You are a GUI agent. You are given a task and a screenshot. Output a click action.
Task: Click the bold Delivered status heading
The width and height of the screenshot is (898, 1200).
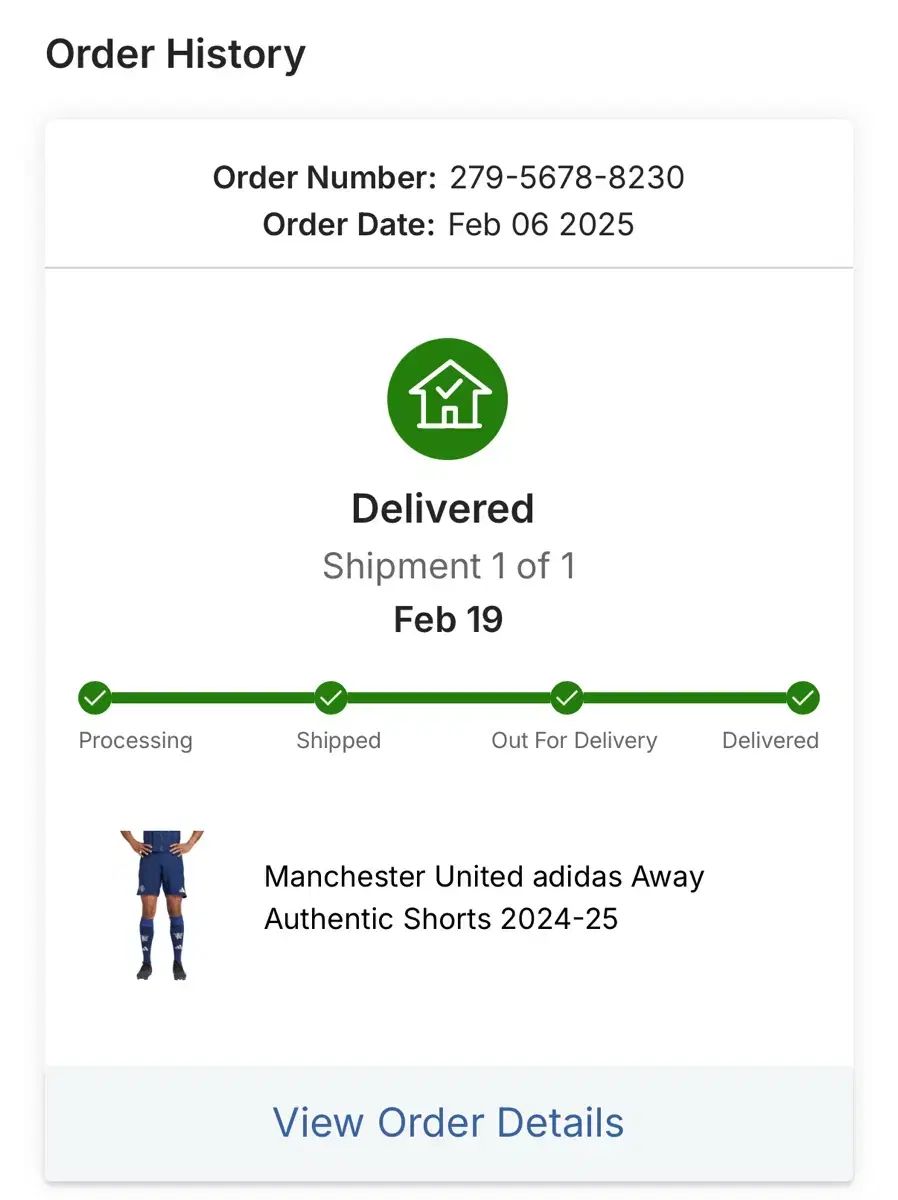[443, 509]
